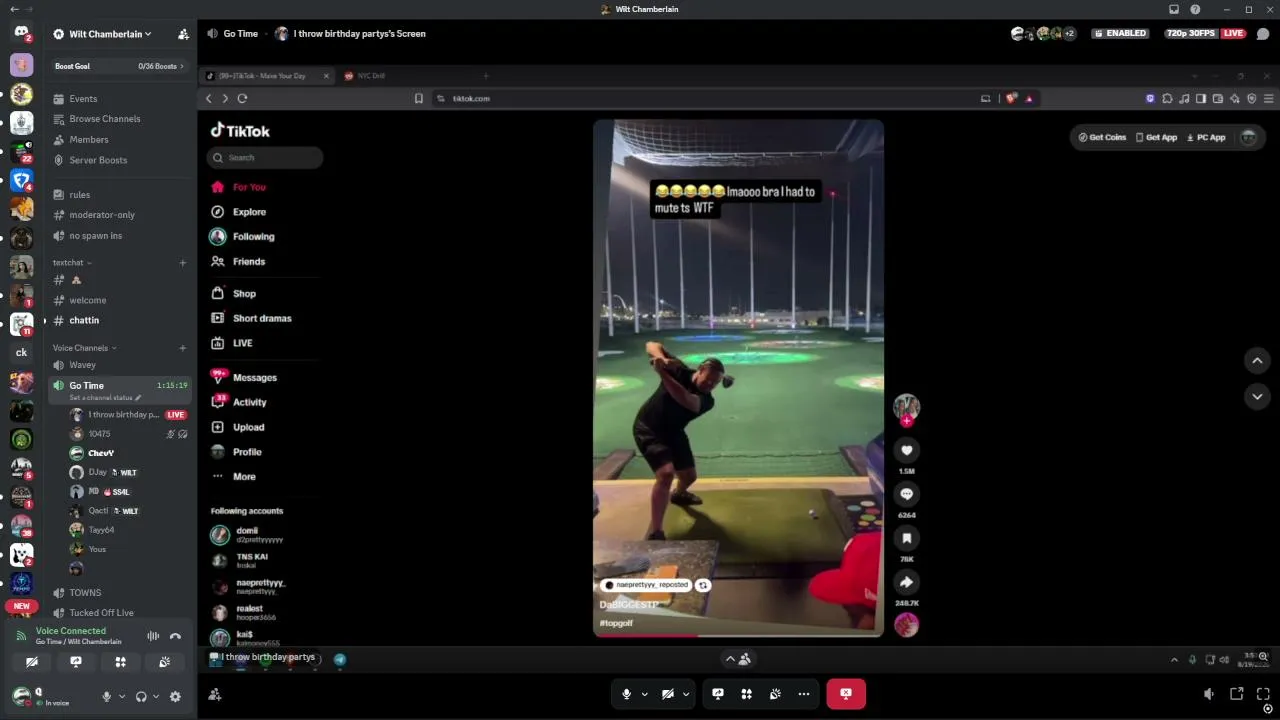Image resolution: width=1280 pixels, height=720 pixels.
Task: Click TikTok video red progress bar
Action: (x=647, y=635)
